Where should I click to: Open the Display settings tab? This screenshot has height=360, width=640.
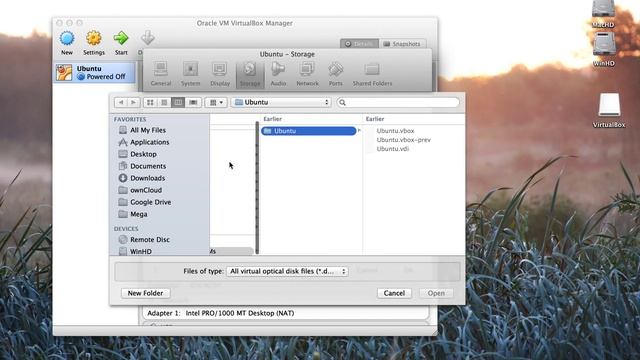220,74
